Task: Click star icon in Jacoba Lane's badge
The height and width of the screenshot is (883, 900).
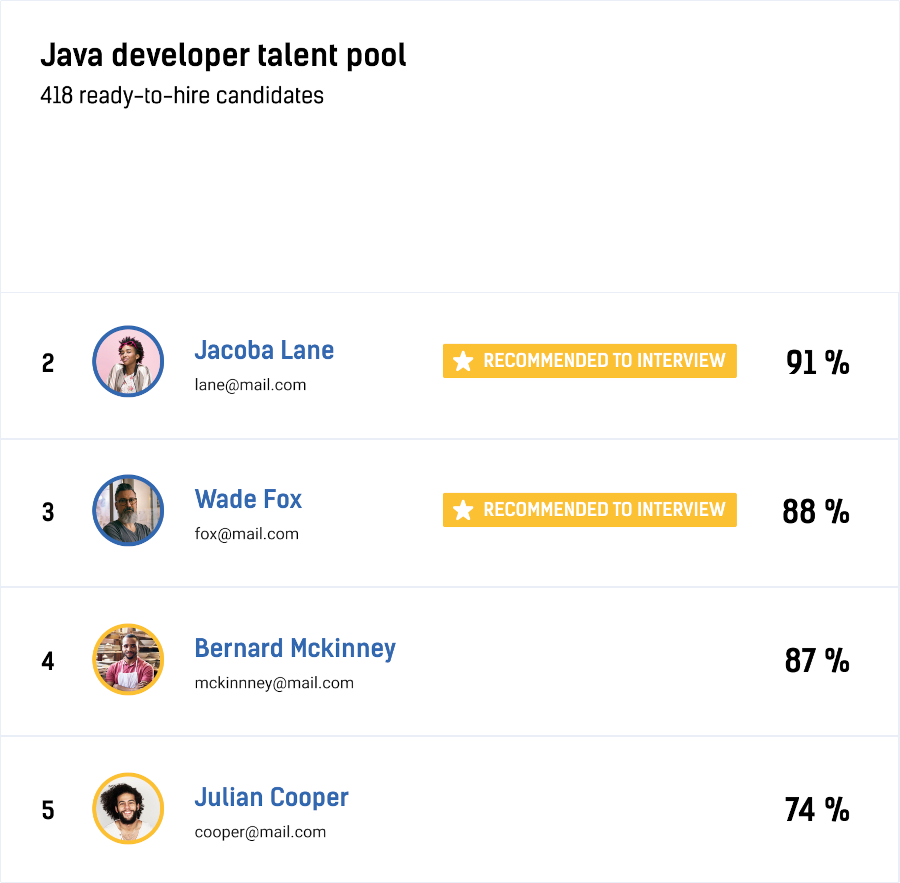Action: 462,361
